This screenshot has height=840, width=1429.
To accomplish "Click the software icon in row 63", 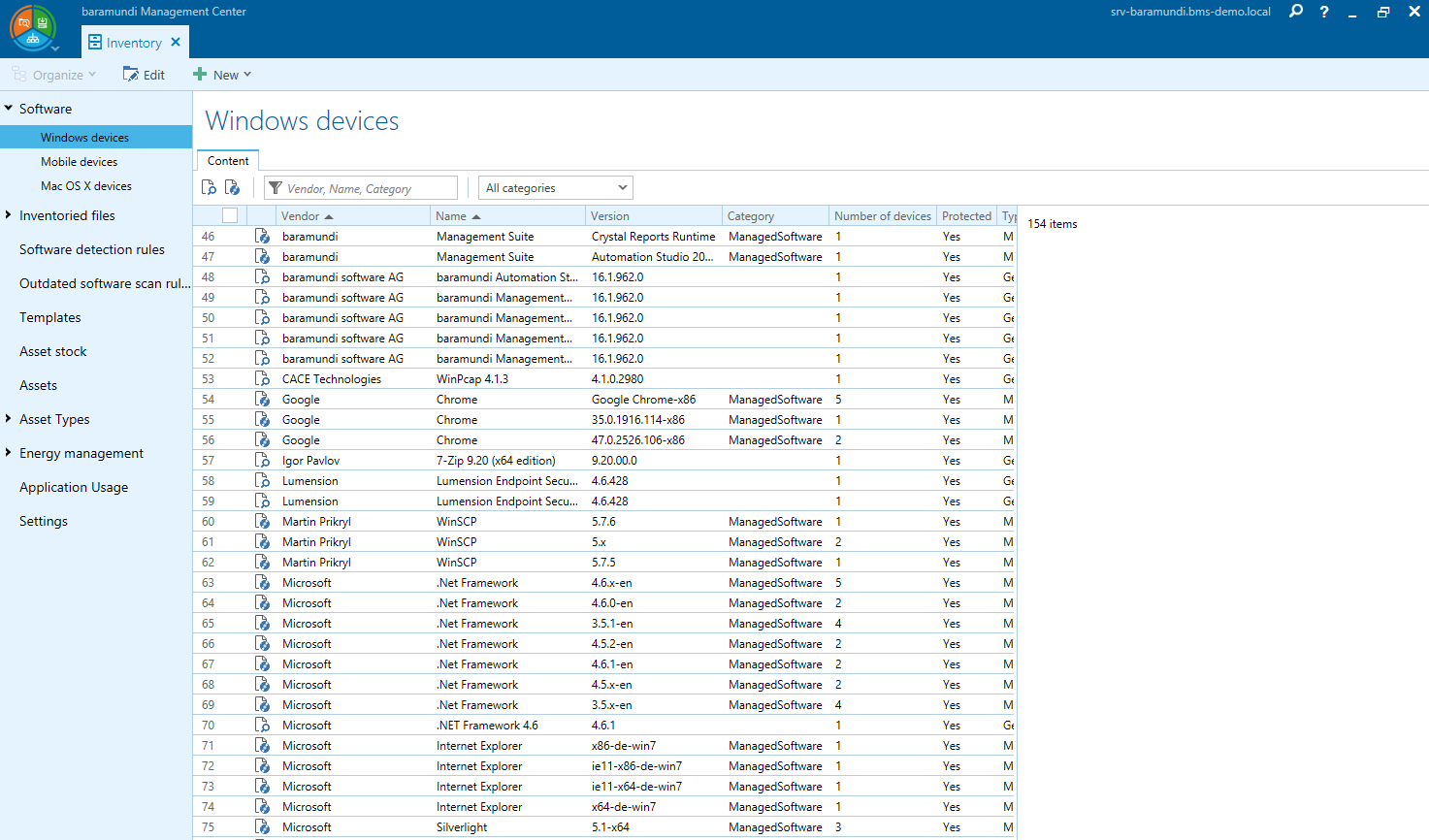I will (262, 583).
